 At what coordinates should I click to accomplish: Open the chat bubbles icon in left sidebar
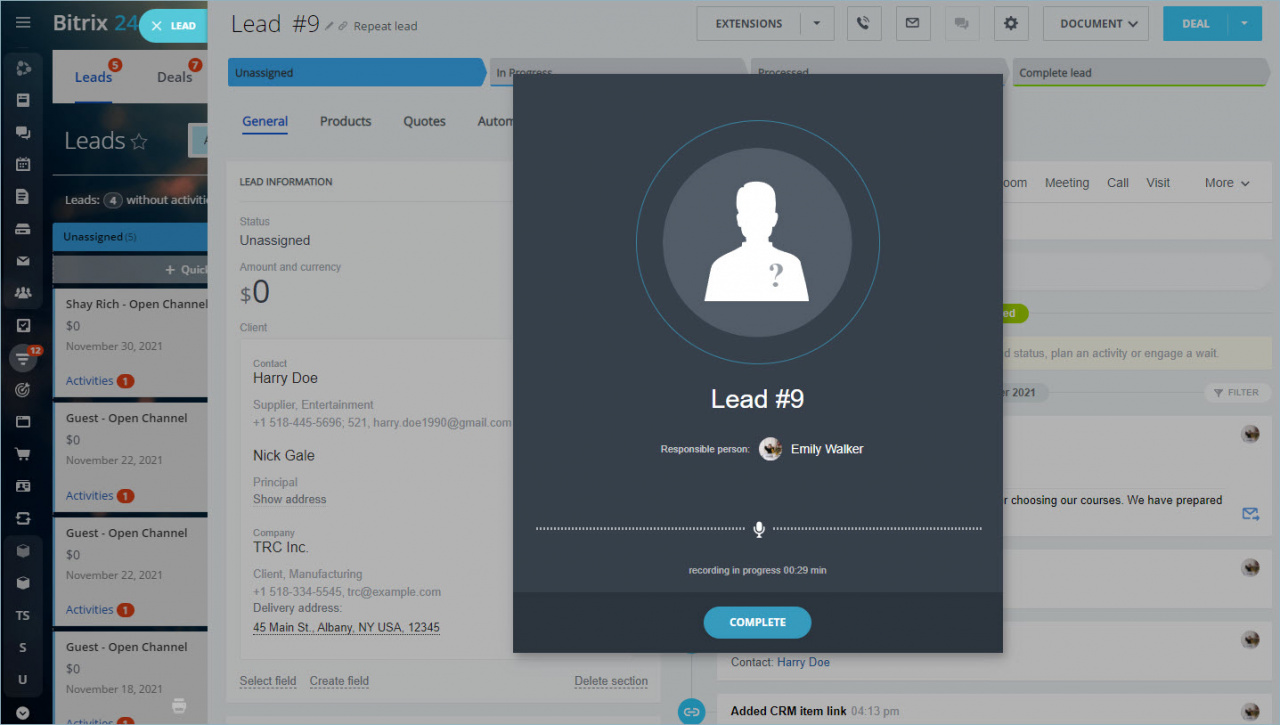23,132
